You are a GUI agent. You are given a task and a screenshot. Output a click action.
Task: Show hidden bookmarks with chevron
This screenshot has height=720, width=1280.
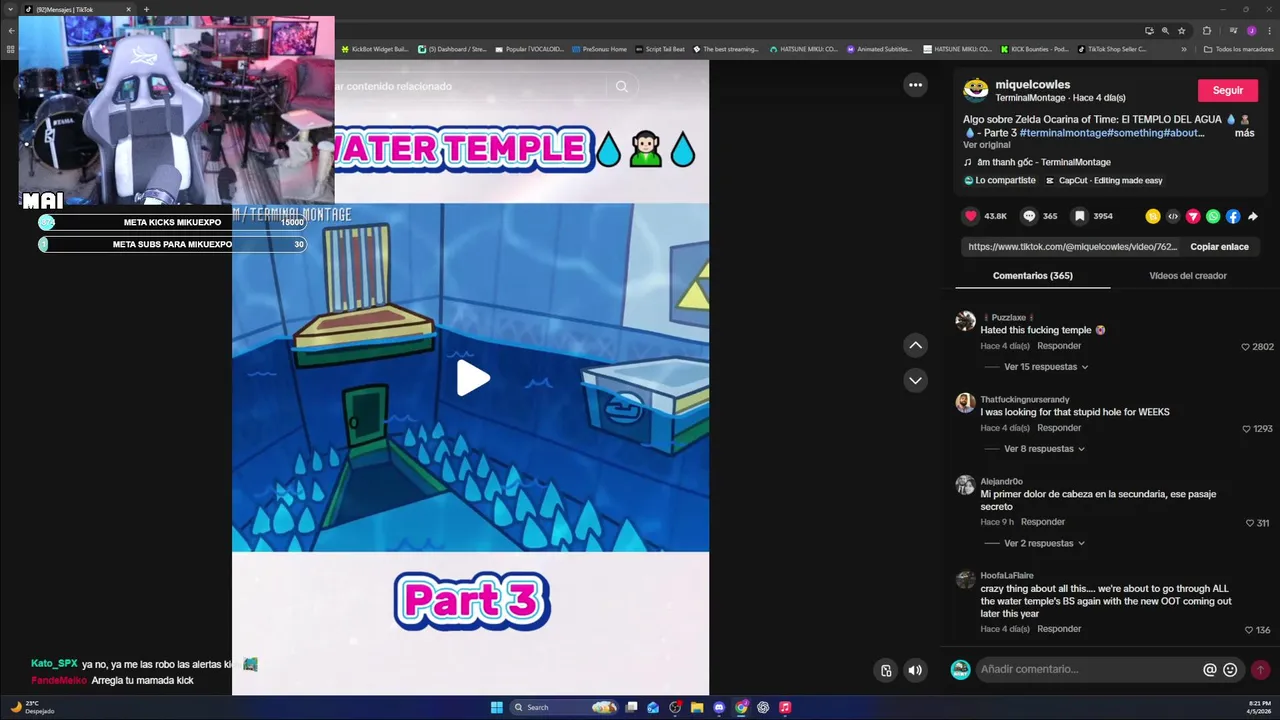(x=1184, y=49)
